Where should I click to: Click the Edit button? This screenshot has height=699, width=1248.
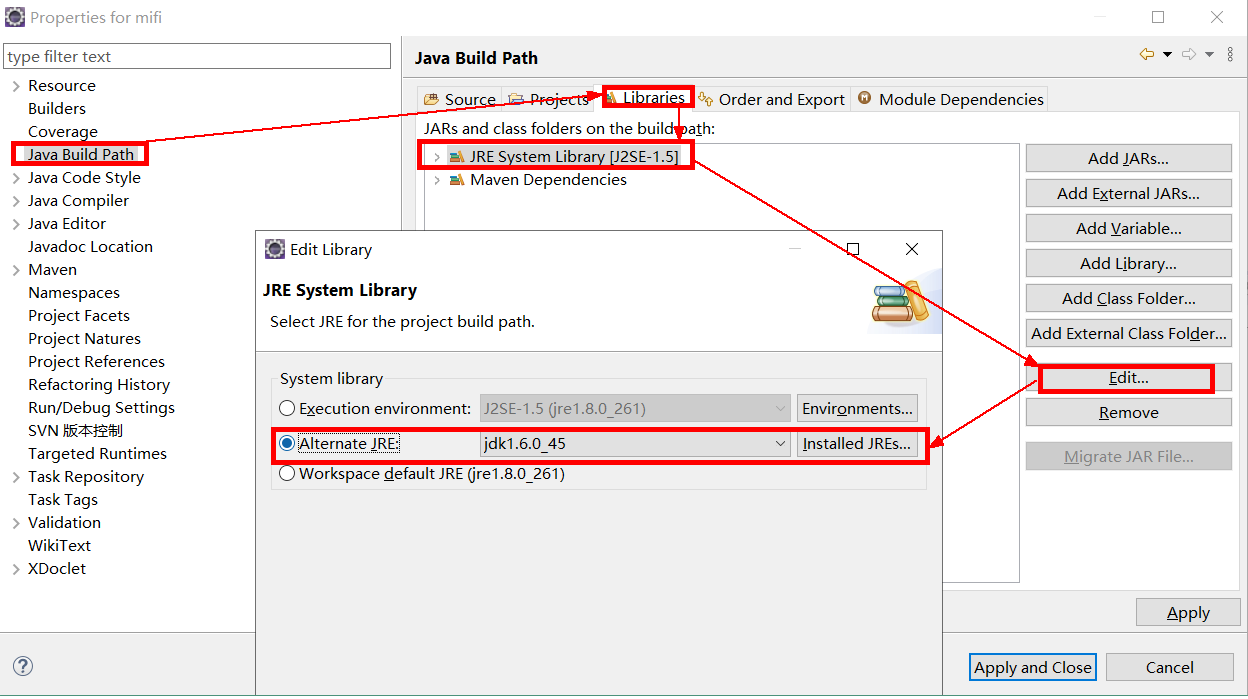tap(1128, 378)
